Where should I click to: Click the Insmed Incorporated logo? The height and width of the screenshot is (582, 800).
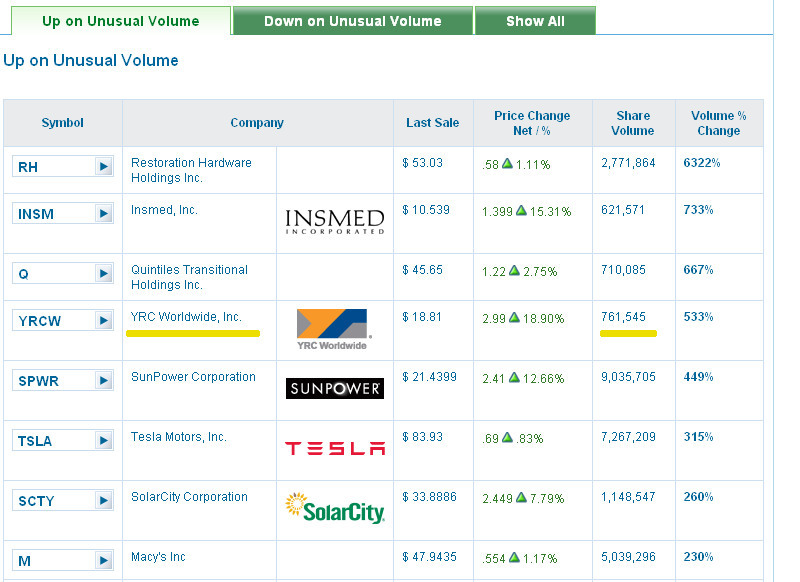(x=334, y=221)
